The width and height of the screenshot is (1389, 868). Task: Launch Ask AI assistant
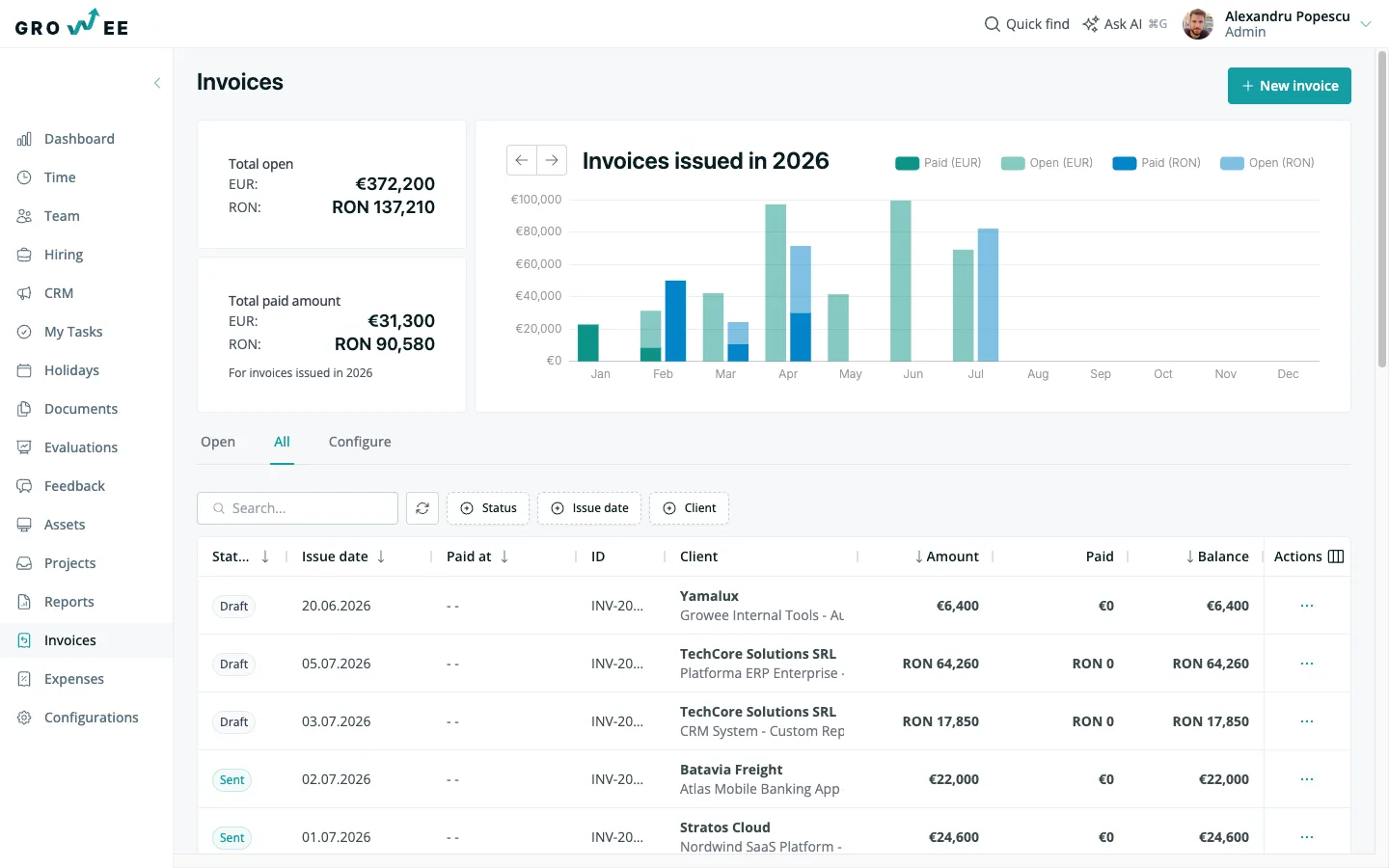[x=1124, y=24]
